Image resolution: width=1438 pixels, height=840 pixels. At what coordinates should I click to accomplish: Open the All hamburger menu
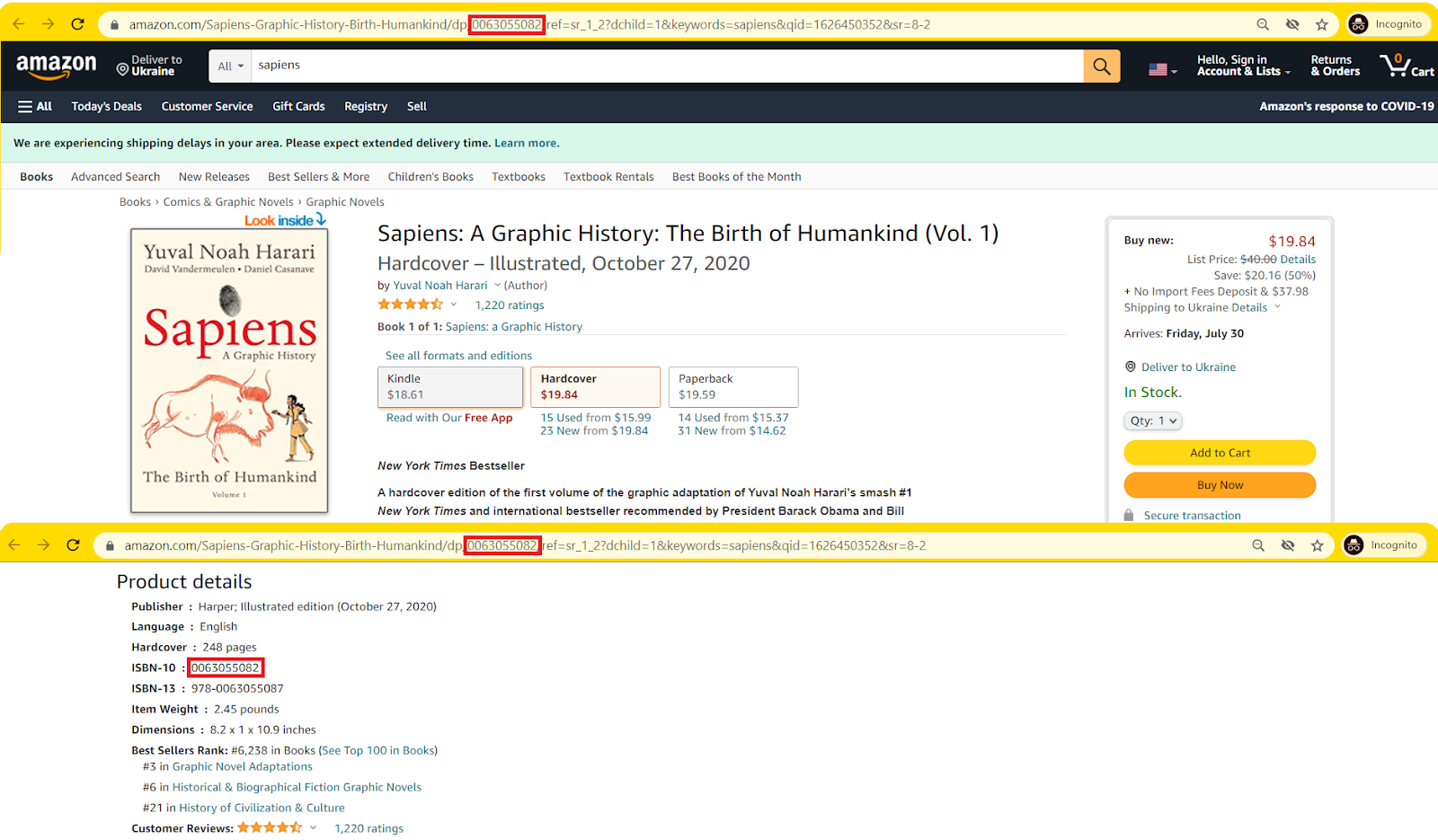[x=35, y=106]
